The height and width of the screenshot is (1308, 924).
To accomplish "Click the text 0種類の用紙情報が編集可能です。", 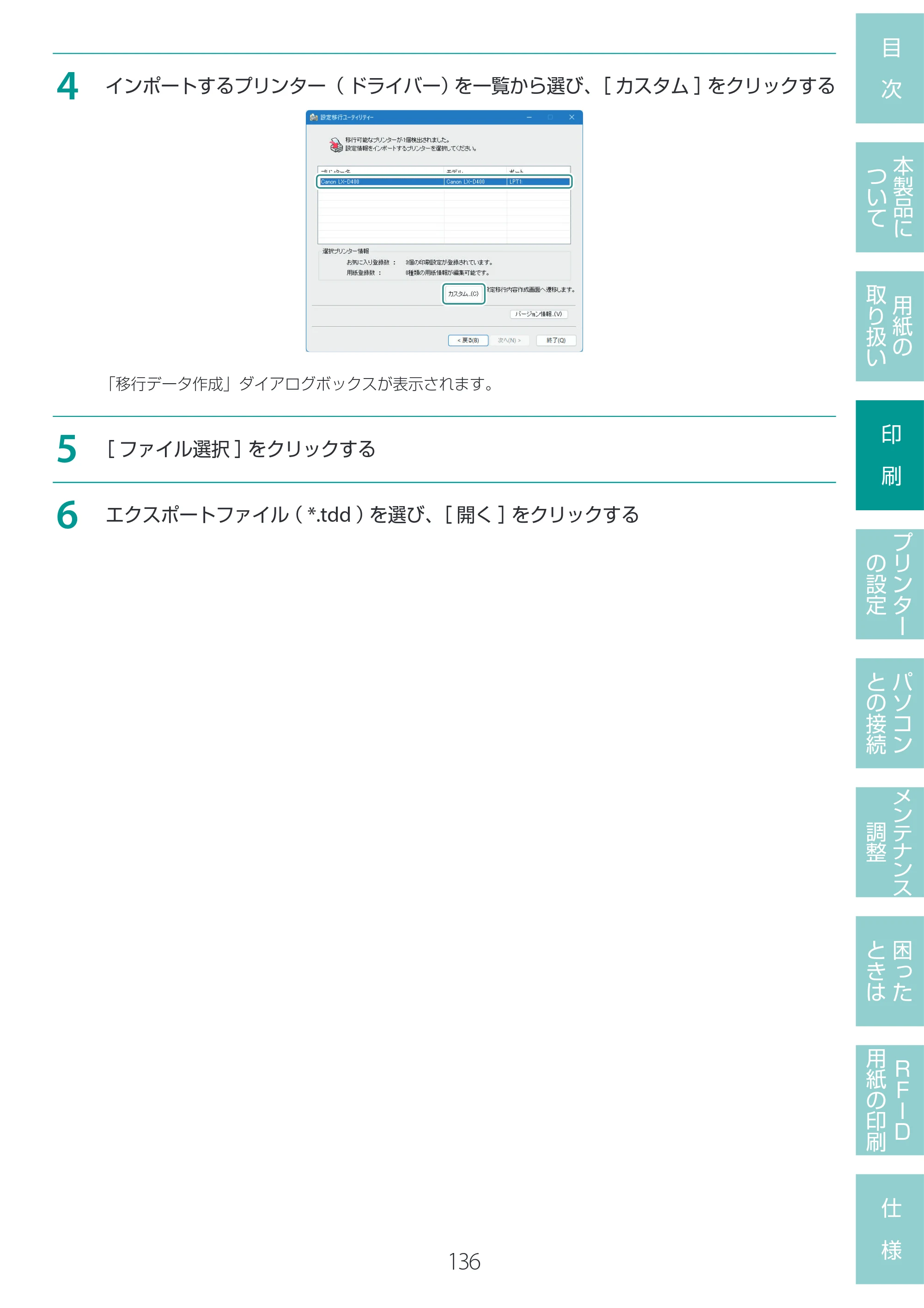I will tap(448, 273).
